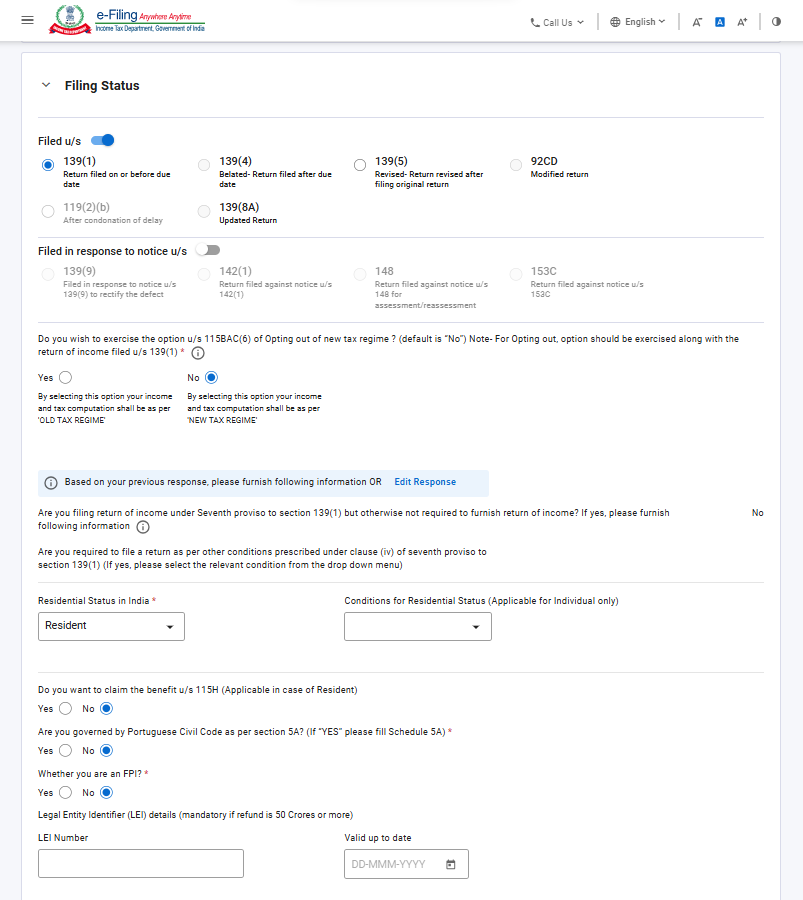Select the 148 notice radio button
803x900 pixels.
360,274
